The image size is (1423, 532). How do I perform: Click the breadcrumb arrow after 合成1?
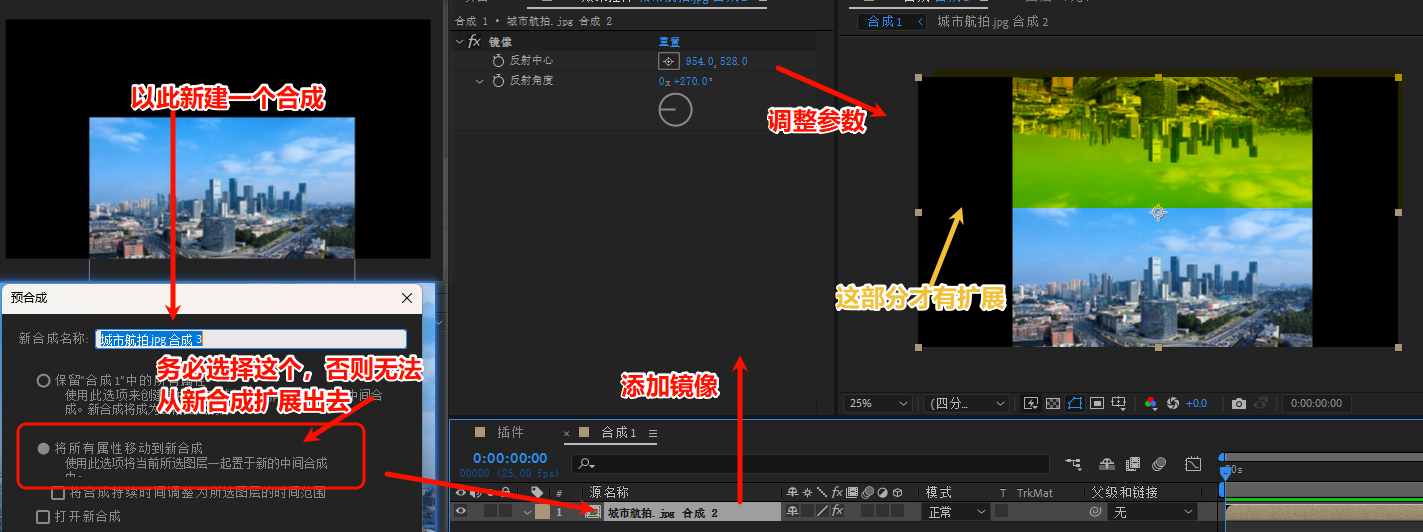[920, 22]
